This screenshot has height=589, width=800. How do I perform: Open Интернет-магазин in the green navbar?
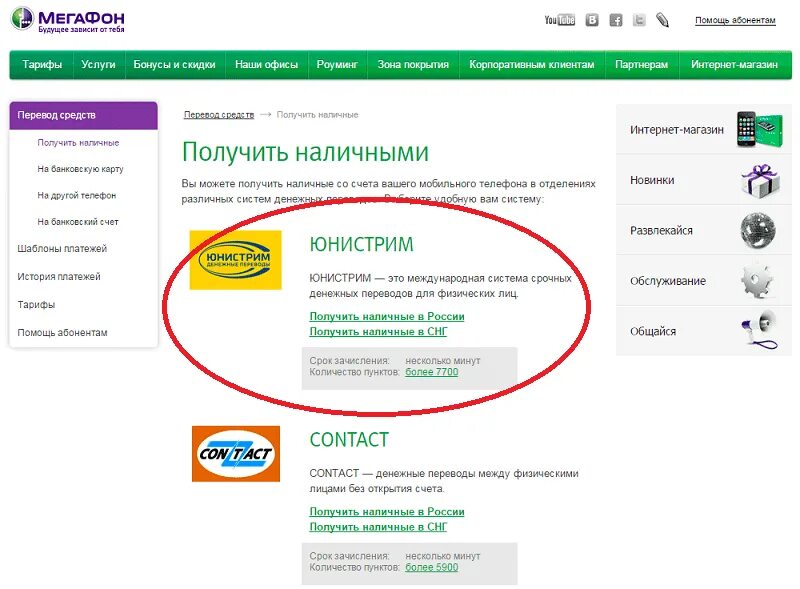(x=734, y=64)
